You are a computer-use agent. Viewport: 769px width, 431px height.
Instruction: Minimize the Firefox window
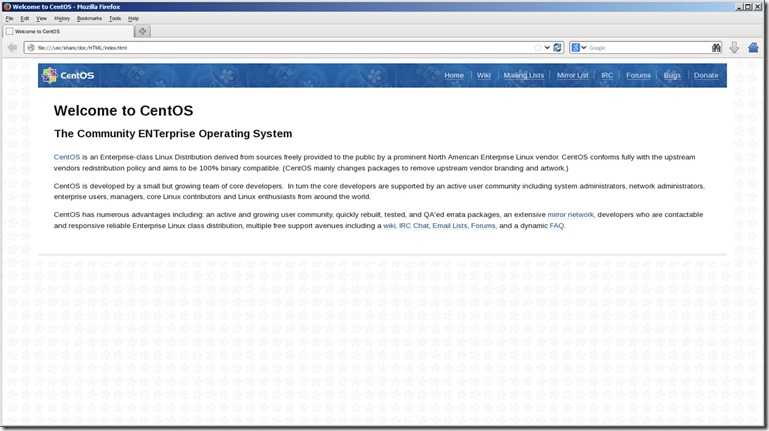tap(739, 7)
